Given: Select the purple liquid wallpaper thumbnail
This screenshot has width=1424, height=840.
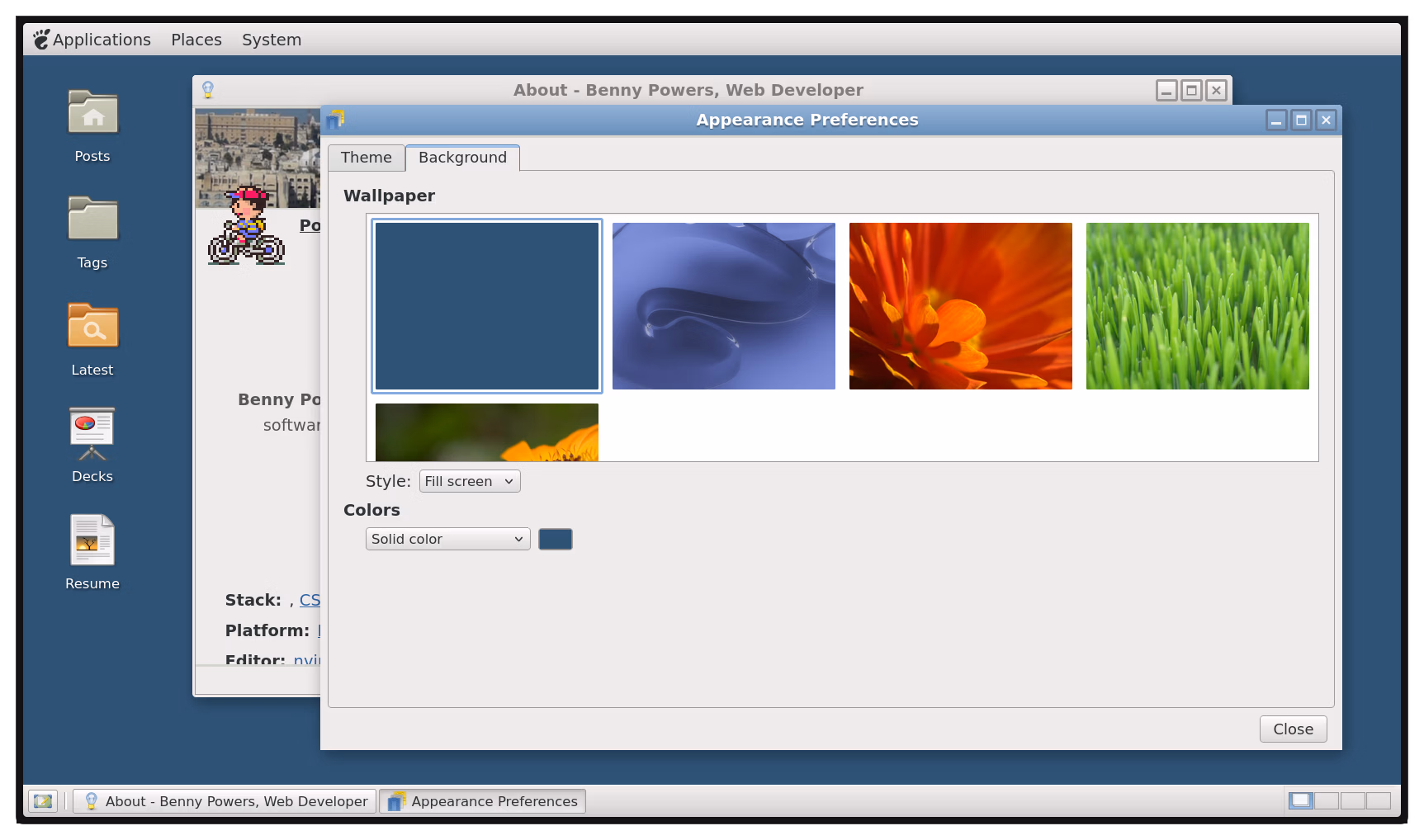Looking at the screenshot, I should pos(723,306).
